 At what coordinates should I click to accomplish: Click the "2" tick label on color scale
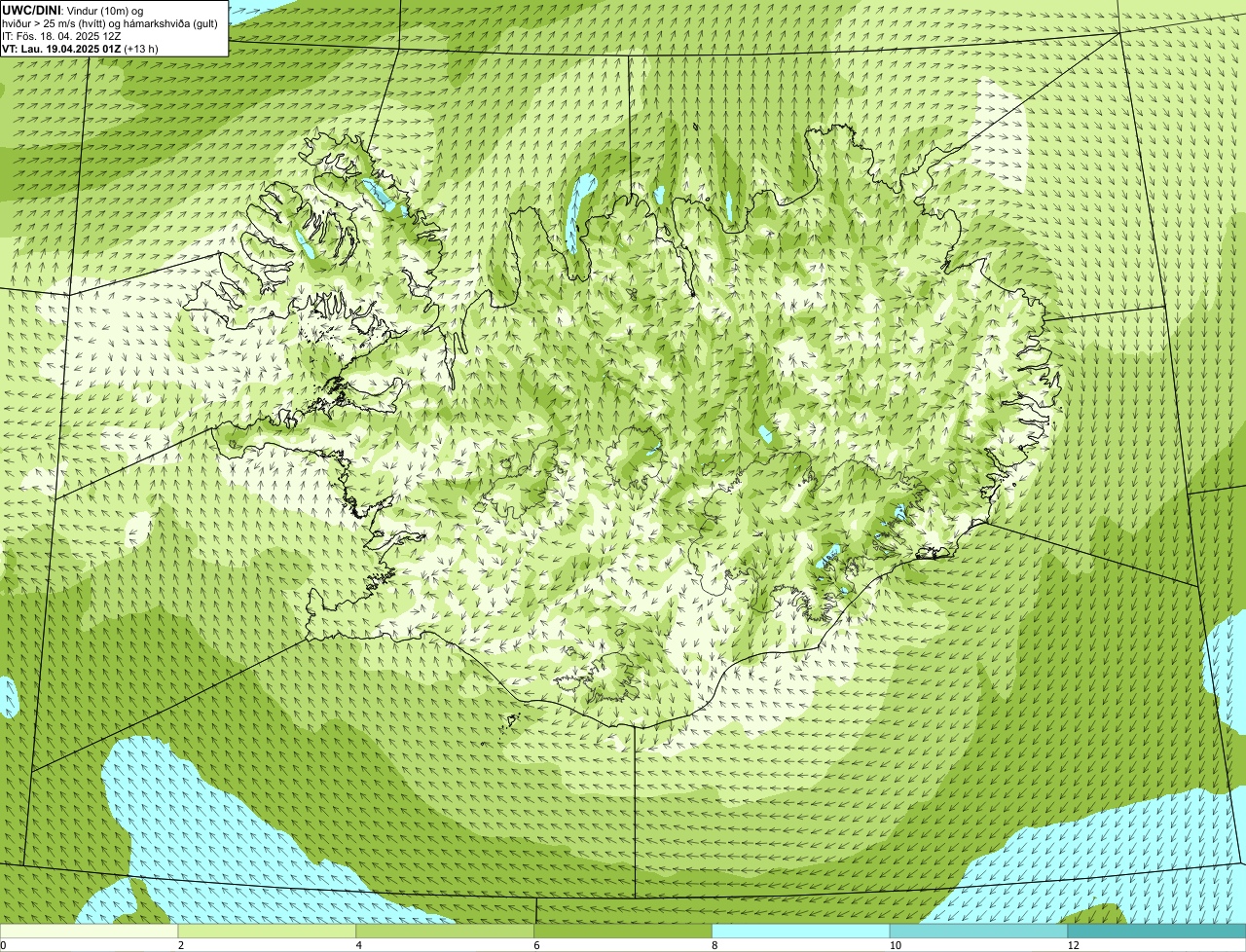pos(181,945)
